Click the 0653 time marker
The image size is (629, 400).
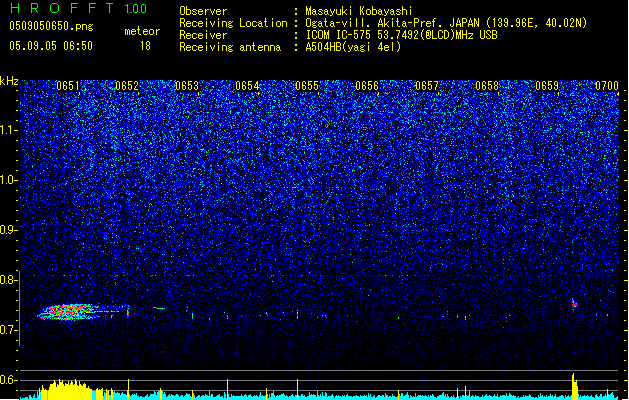(x=187, y=86)
